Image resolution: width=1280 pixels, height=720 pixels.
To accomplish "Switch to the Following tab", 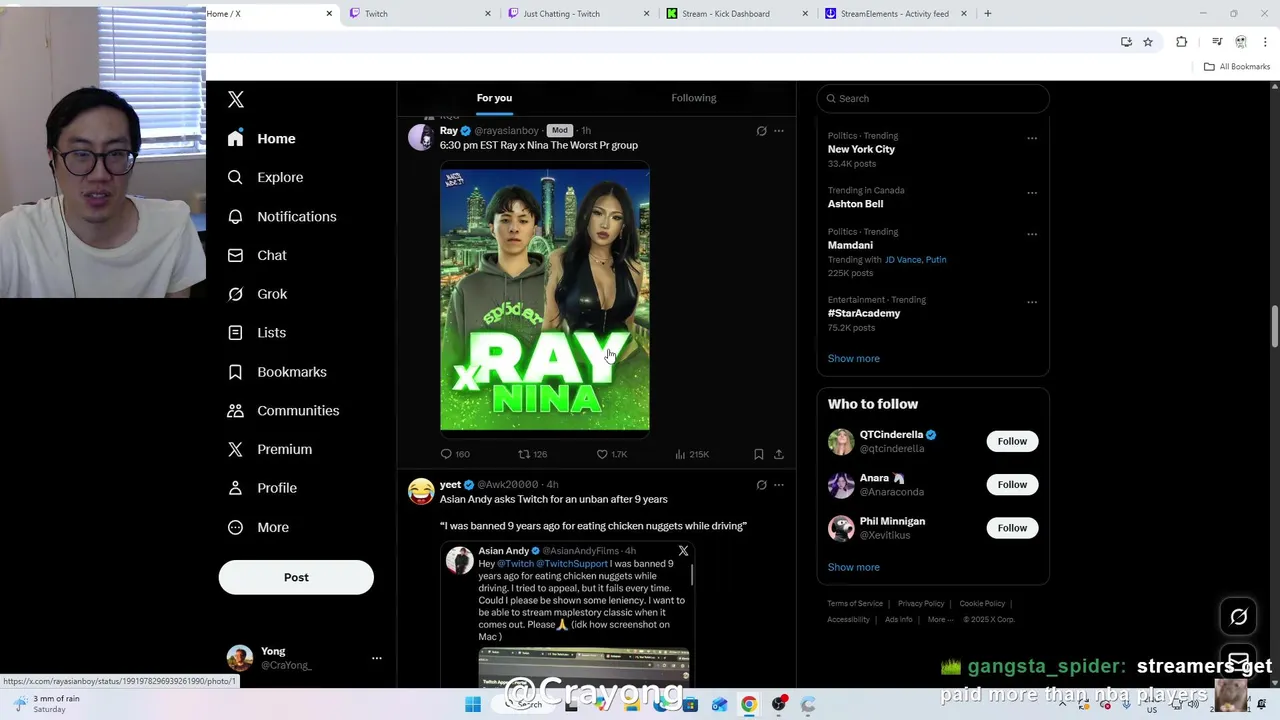I will 694,98.
